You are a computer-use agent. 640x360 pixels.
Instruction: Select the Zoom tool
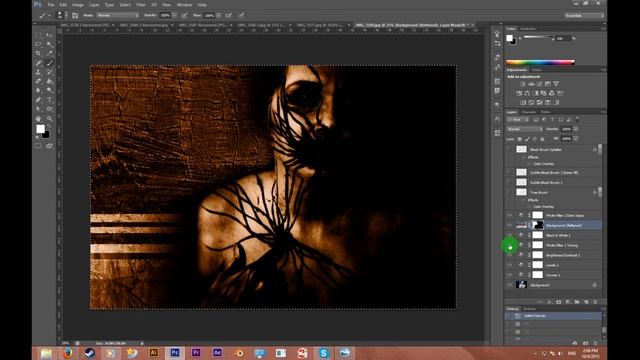49,118
